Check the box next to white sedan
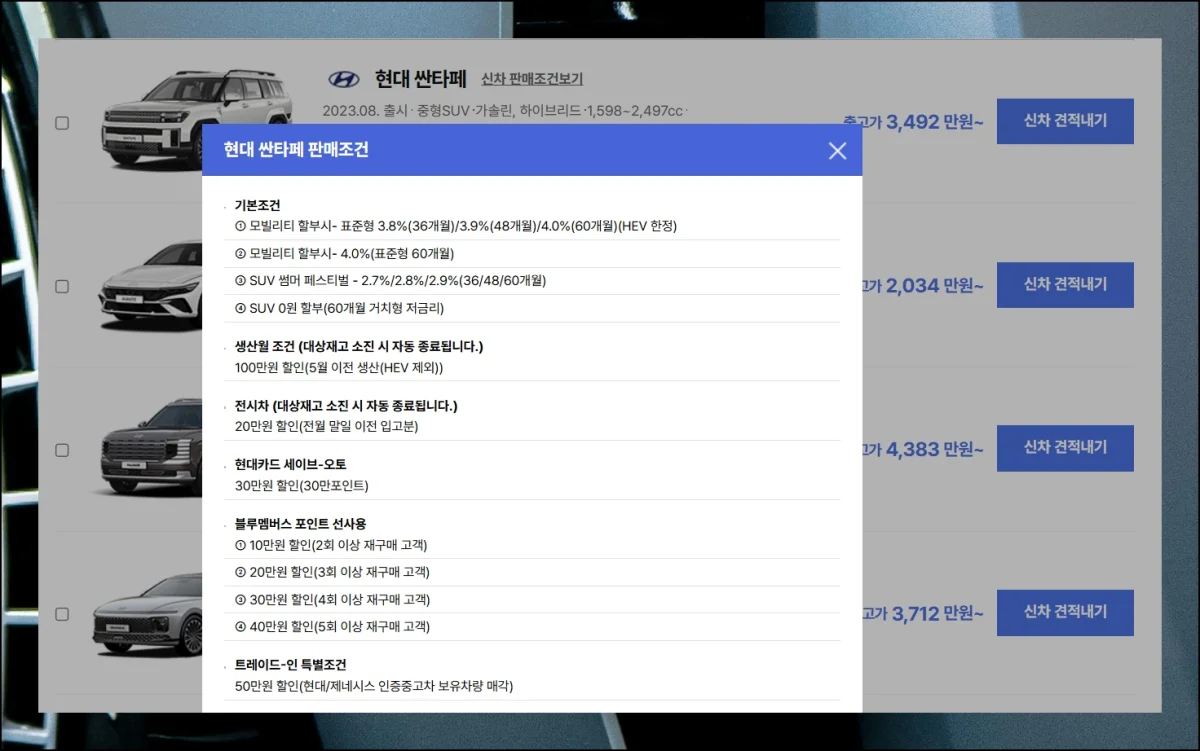This screenshot has width=1200, height=751. 62,286
